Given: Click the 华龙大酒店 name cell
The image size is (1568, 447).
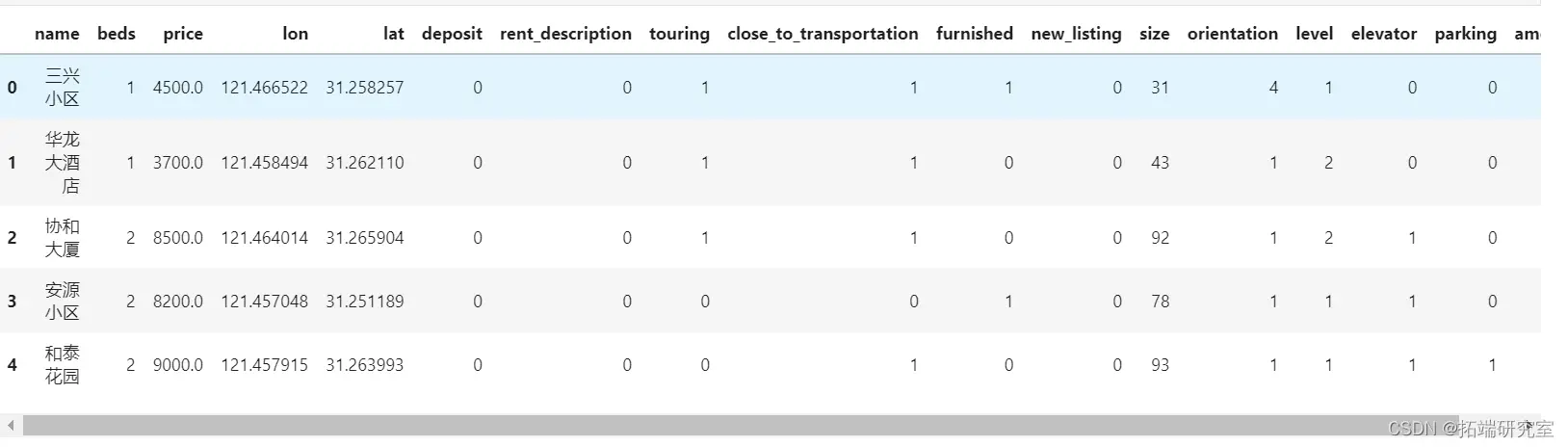Looking at the screenshot, I should point(63,163).
